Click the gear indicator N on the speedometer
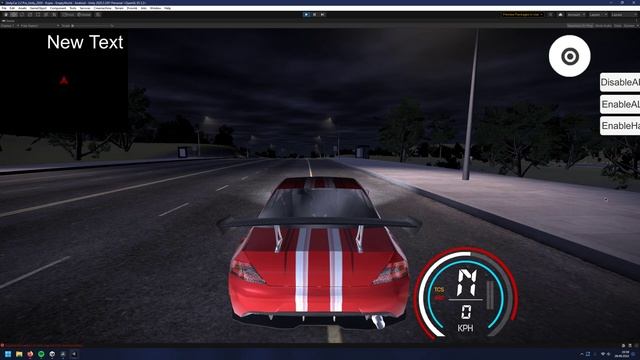This screenshot has width=640, height=360. click(x=466, y=282)
